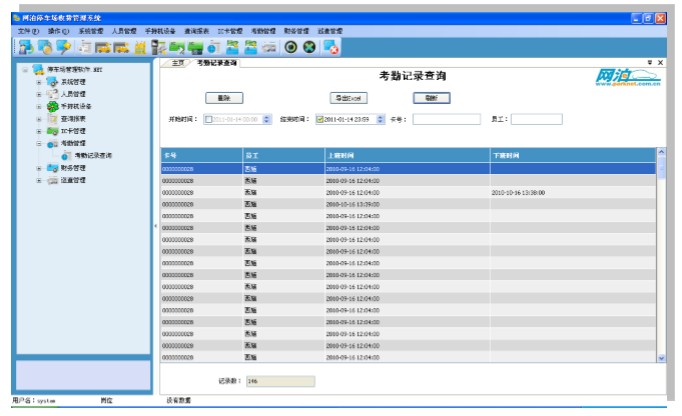
Task: Open the 文件 menu
Action: [28, 31]
